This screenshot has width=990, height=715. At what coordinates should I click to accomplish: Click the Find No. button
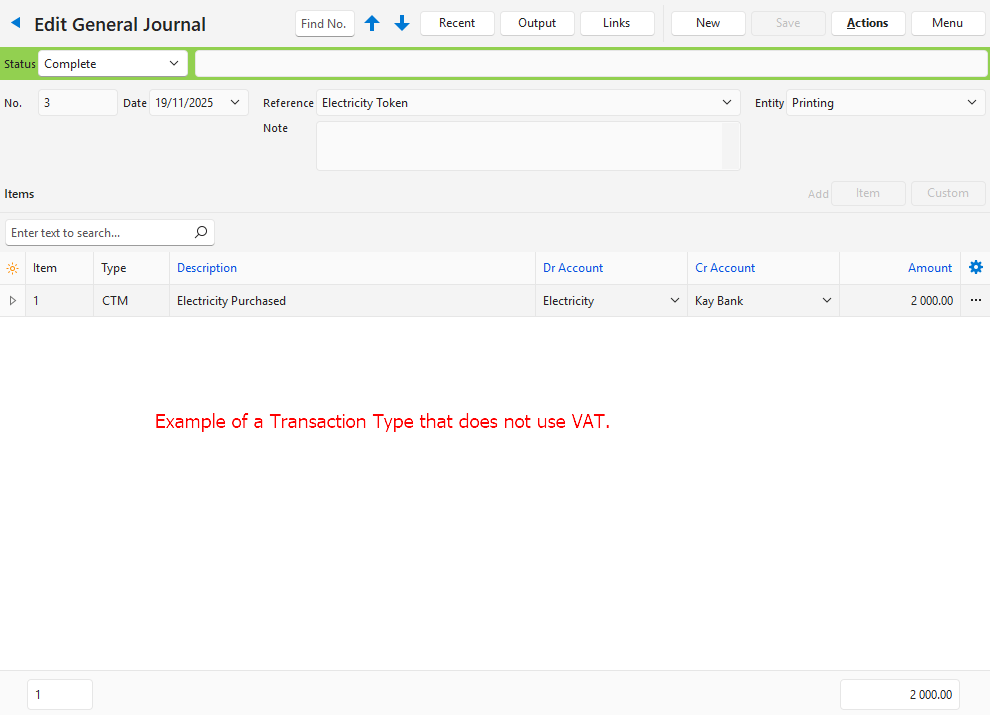click(x=324, y=23)
